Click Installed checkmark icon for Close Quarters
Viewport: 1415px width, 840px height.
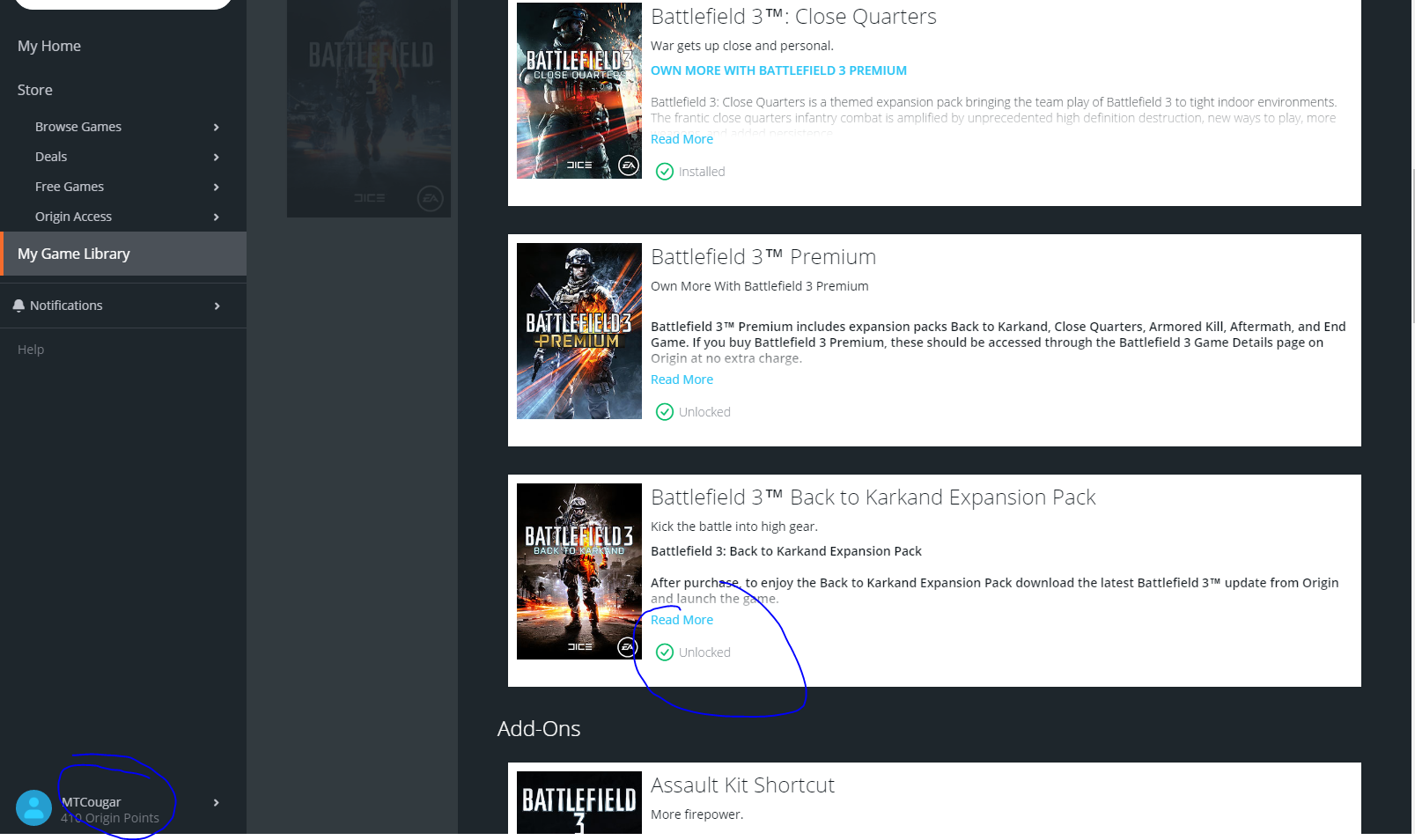click(x=665, y=172)
